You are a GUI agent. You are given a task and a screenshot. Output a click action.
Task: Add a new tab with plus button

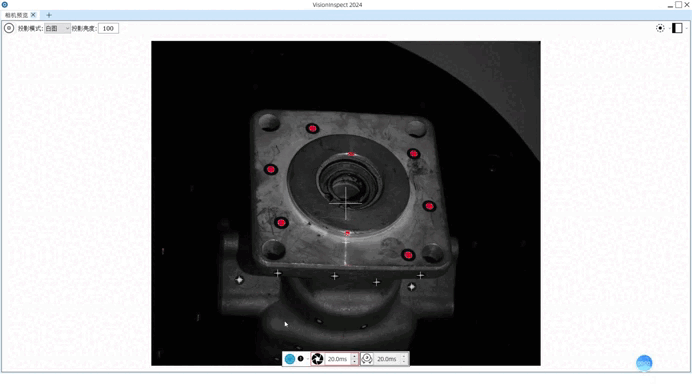click(x=49, y=15)
